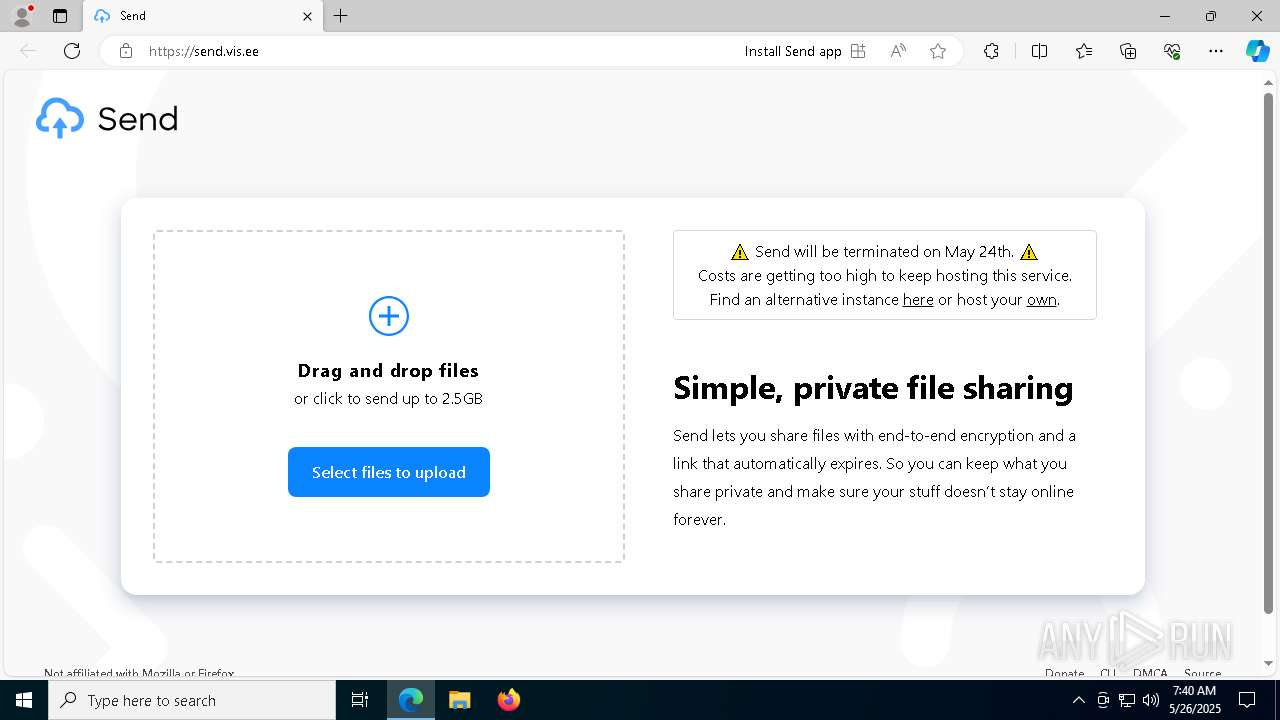Select the Send browser tab
1280x720 pixels.
click(203, 16)
